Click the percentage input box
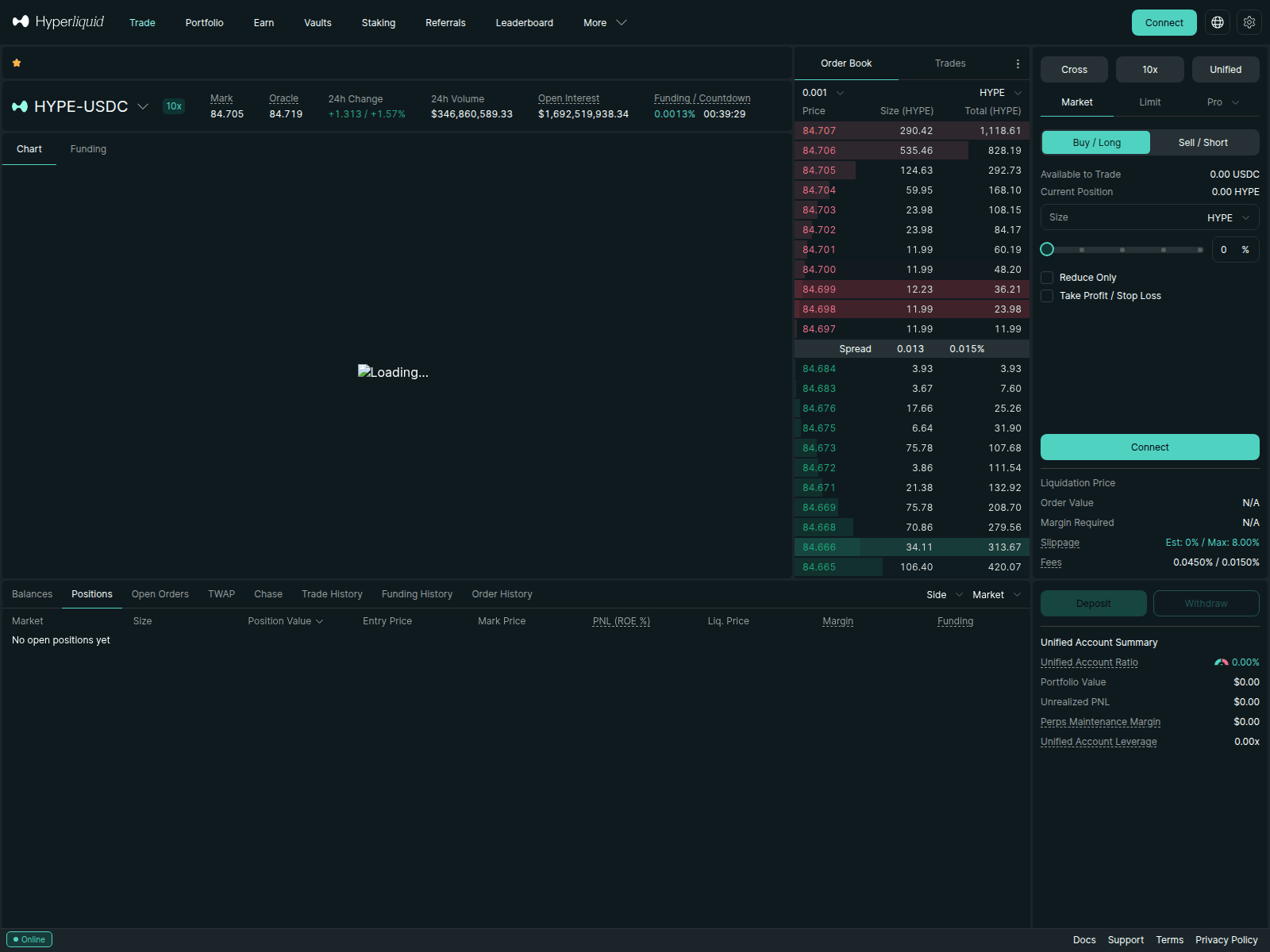Viewport: 1270px width, 952px height. [x=1235, y=250]
